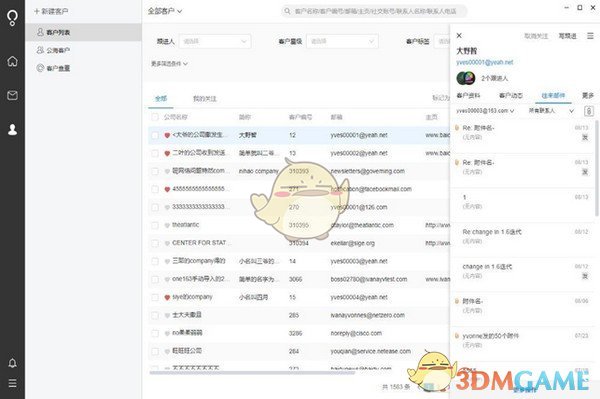Tick the select-all checkbox in table header
600x399 pixels.
tap(155, 117)
